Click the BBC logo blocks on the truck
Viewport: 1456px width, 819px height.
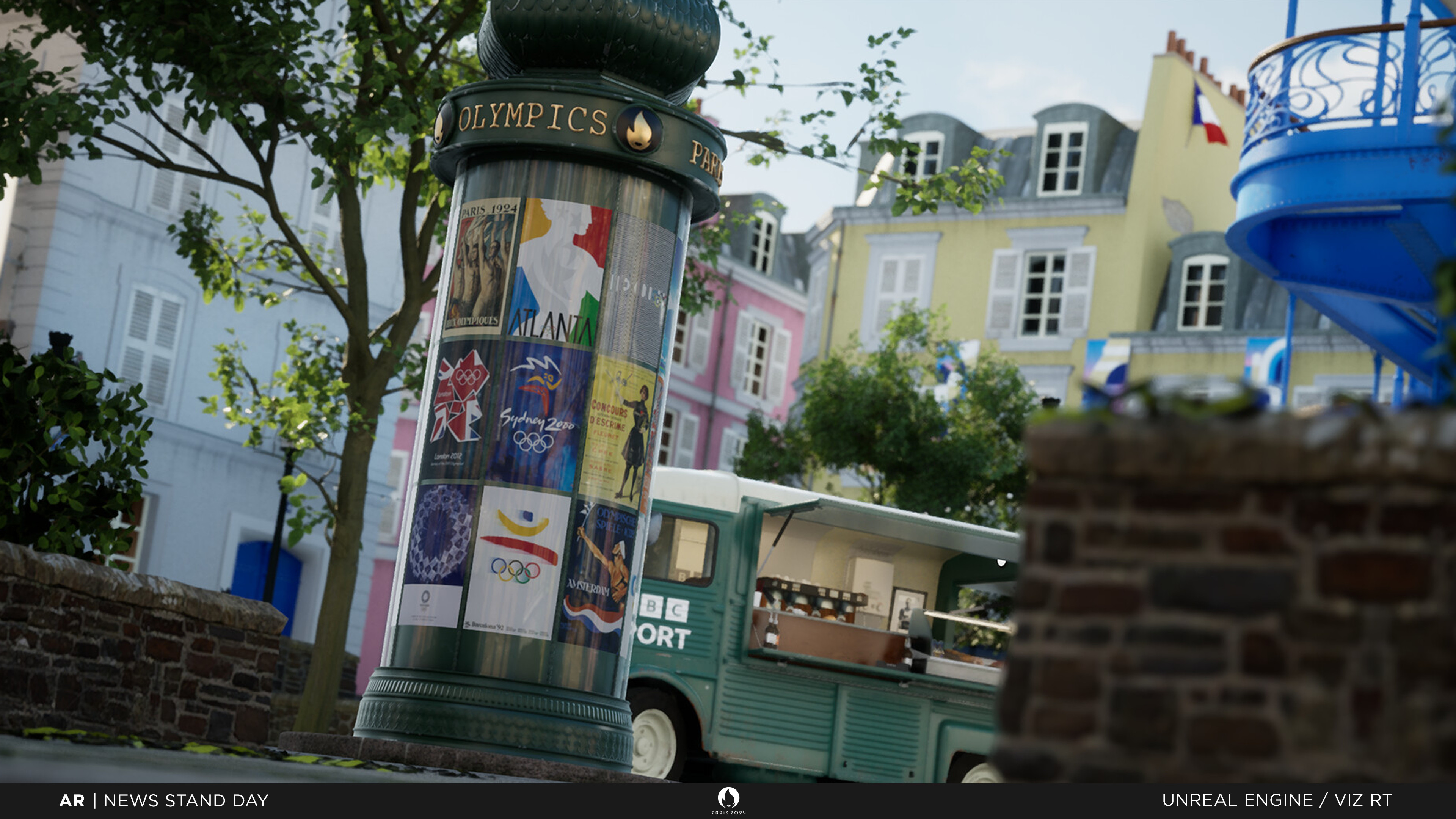click(664, 609)
